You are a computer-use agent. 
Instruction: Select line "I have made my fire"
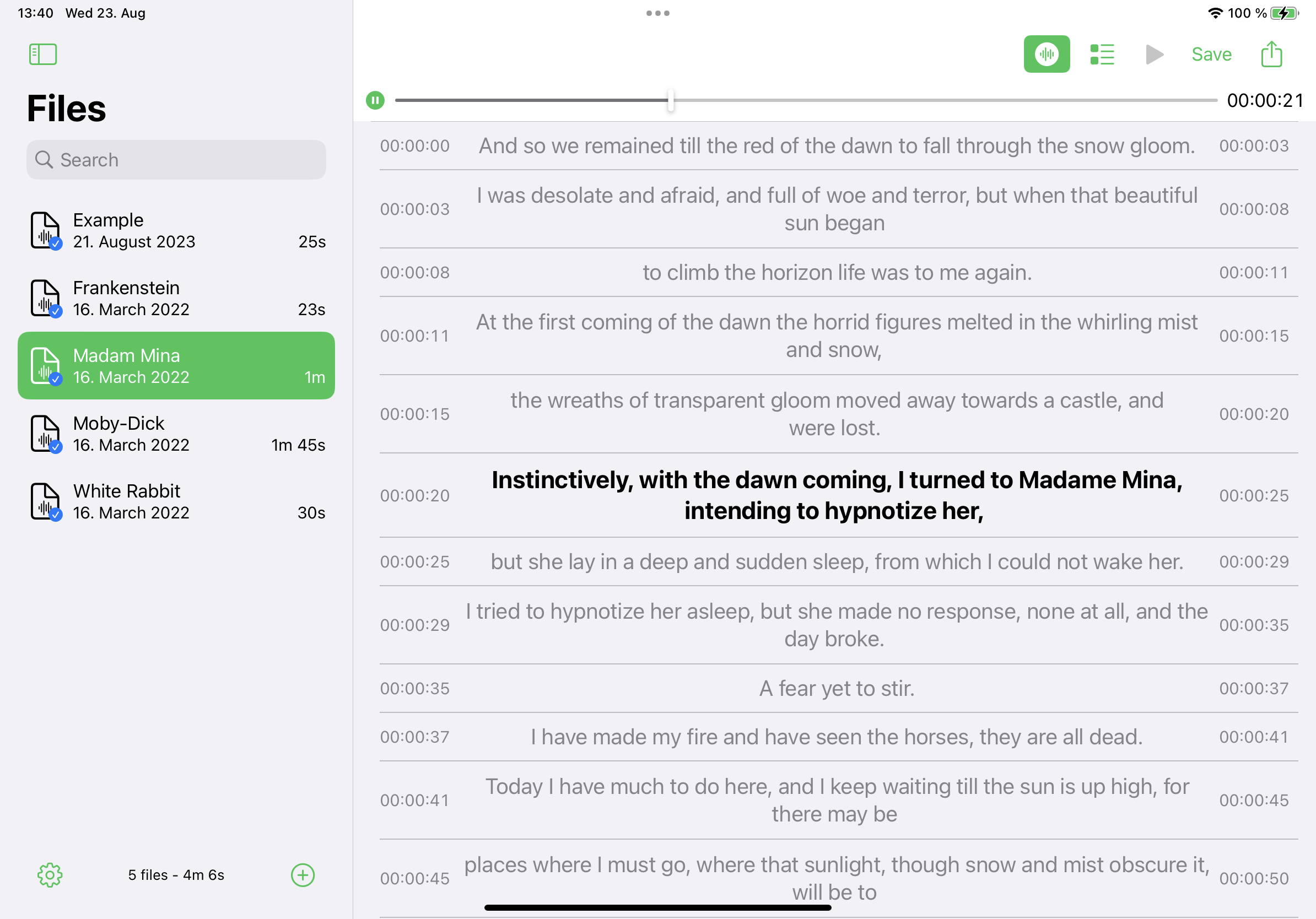click(x=837, y=737)
